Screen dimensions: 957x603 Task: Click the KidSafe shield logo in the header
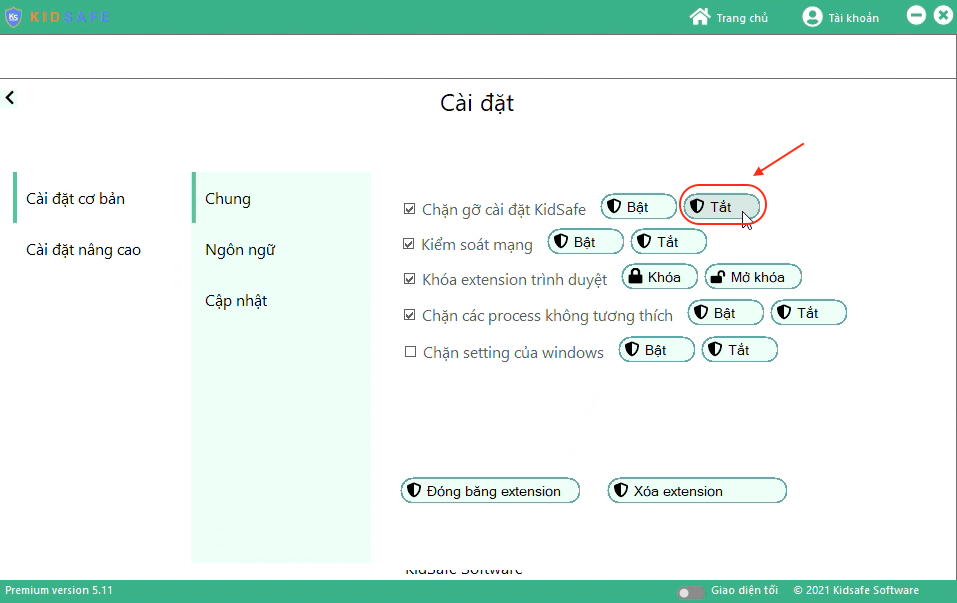pos(14,16)
